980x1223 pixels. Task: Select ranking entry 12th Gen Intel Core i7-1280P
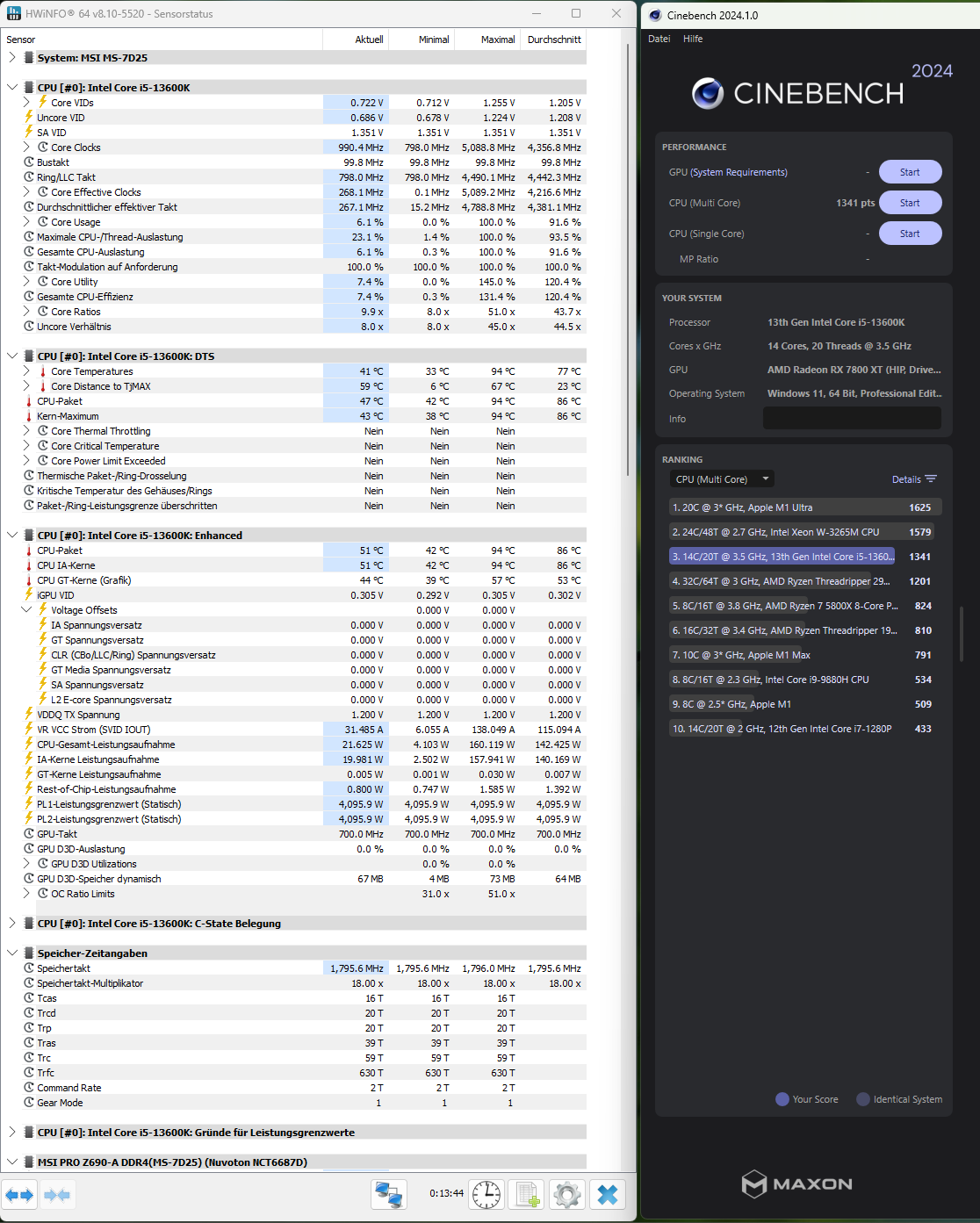[x=805, y=729]
